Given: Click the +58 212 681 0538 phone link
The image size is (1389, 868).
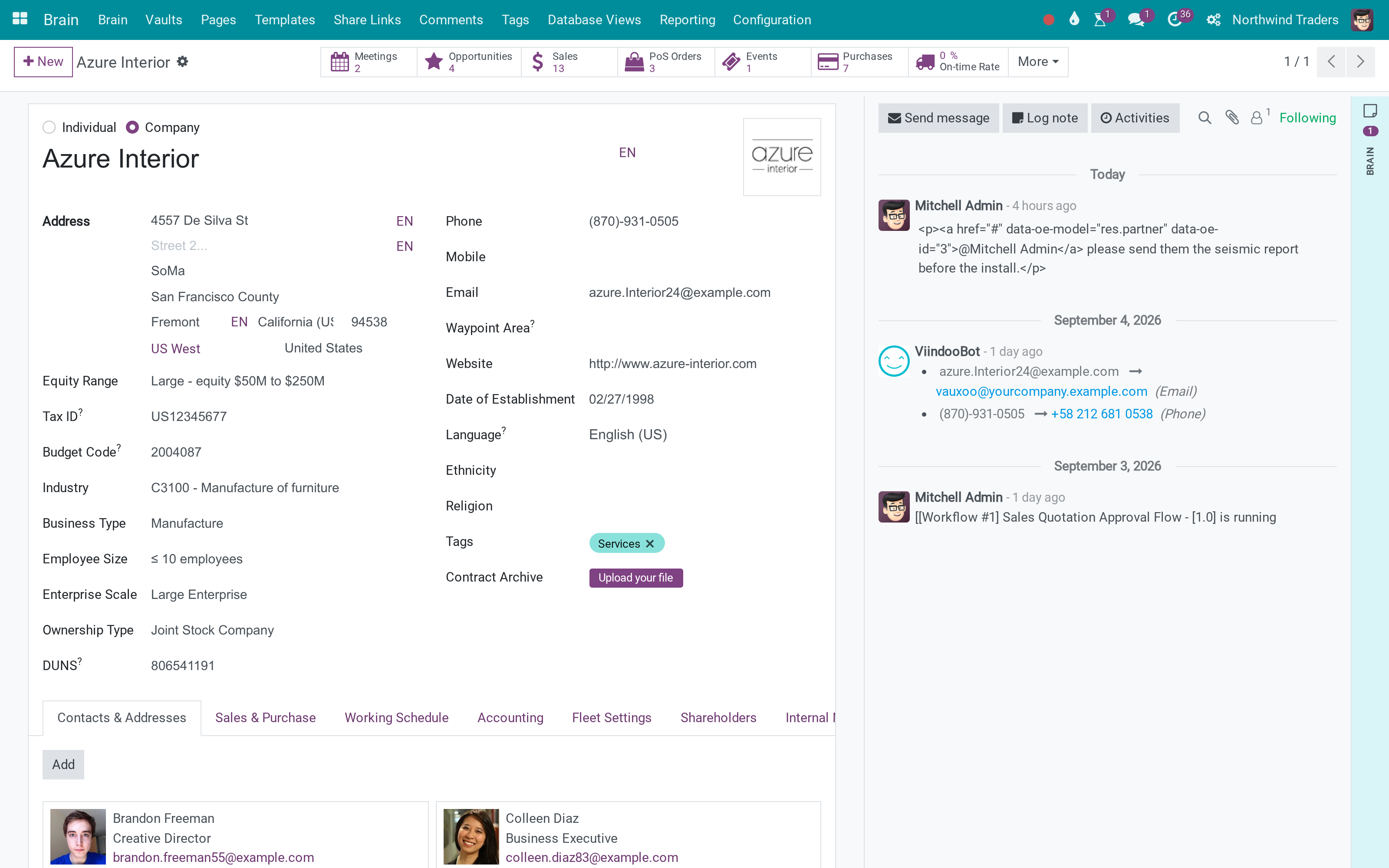Looking at the screenshot, I should pyautogui.click(x=1102, y=414).
